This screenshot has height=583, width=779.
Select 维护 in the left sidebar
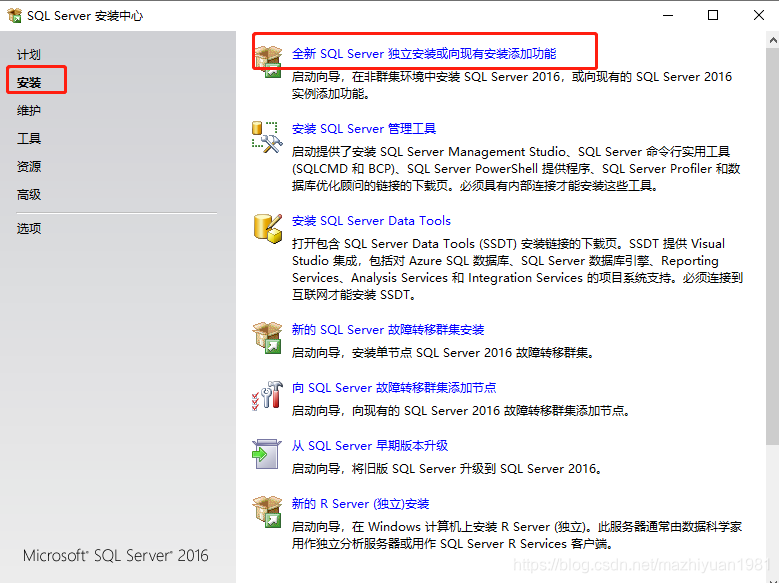(x=29, y=110)
